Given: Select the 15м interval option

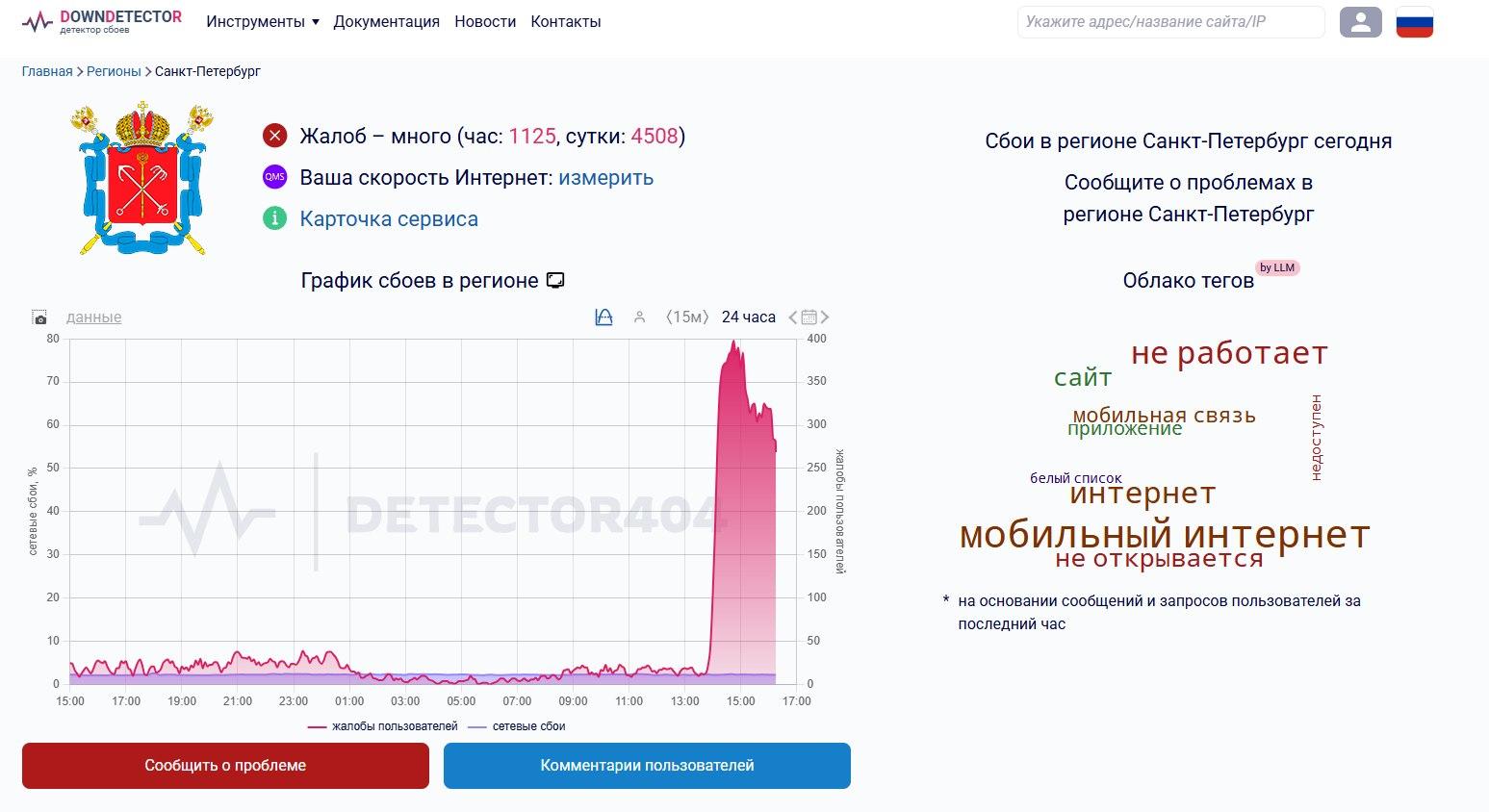Looking at the screenshot, I should click(687, 317).
